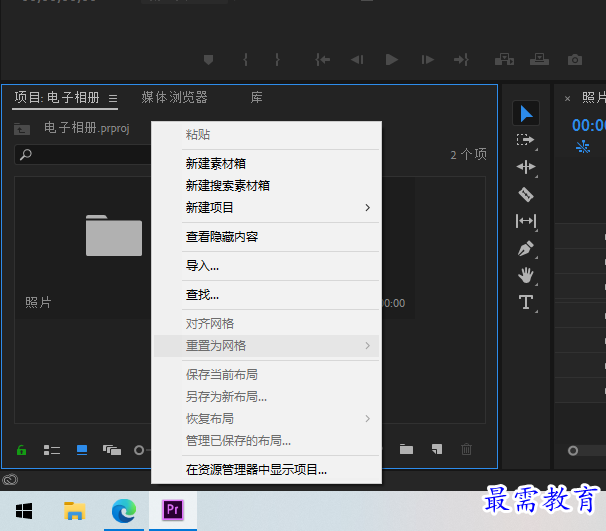Select the 照片 bin folder thumbnail
This screenshot has width=606, height=531.
tap(114, 235)
